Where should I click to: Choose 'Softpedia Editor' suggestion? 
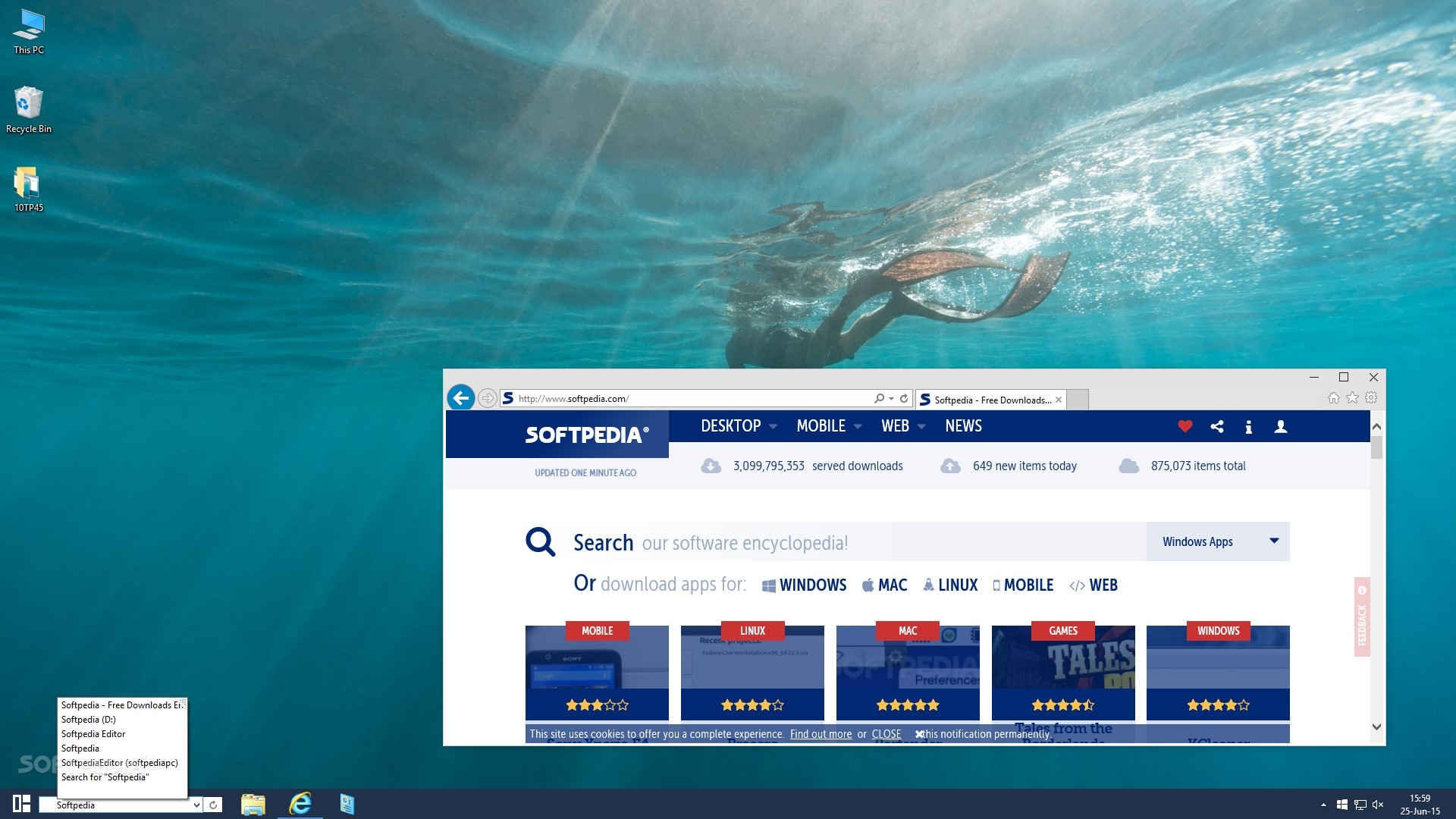[x=121, y=734]
